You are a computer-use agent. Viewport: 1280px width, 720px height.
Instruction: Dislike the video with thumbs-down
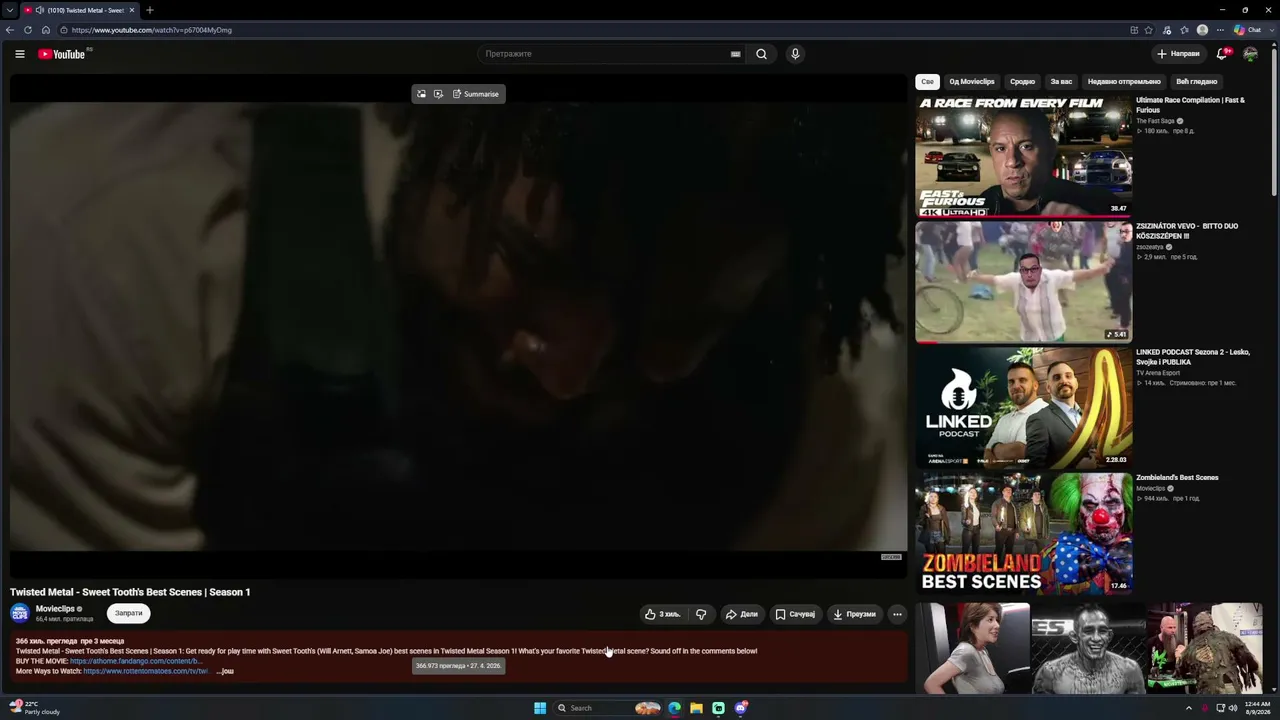701,614
